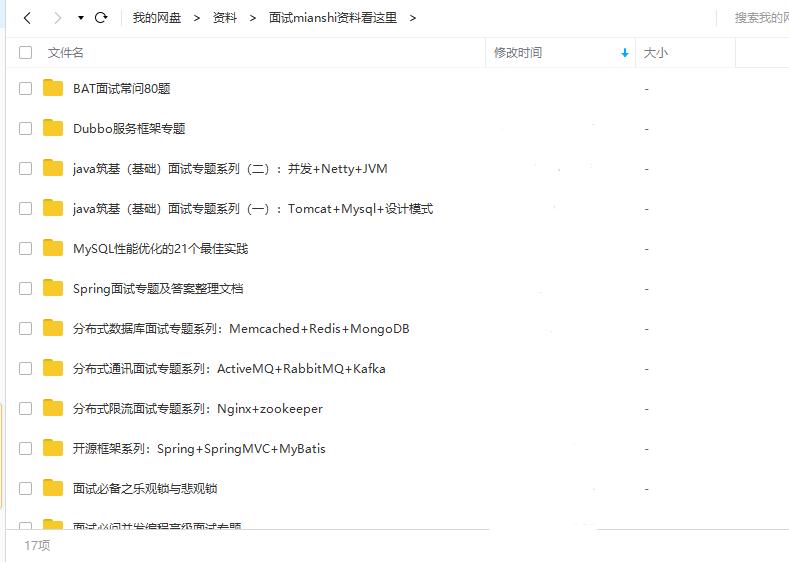Go forward with the right arrow
Viewport: 789px width, 562px height.
(58, 18)
